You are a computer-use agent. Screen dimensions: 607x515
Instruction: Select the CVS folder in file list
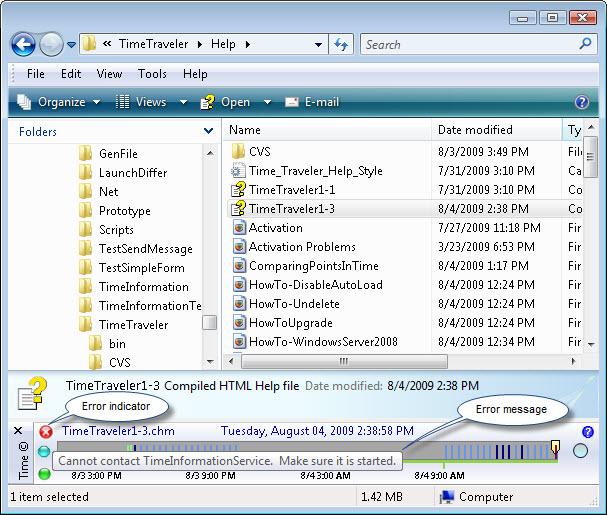click(251, 151)
